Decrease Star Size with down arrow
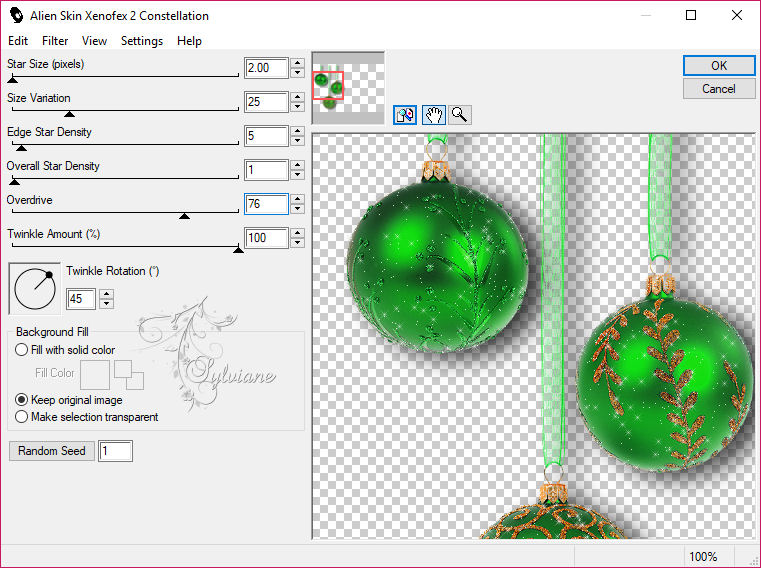The image size is (761, 568). (298, 73)
